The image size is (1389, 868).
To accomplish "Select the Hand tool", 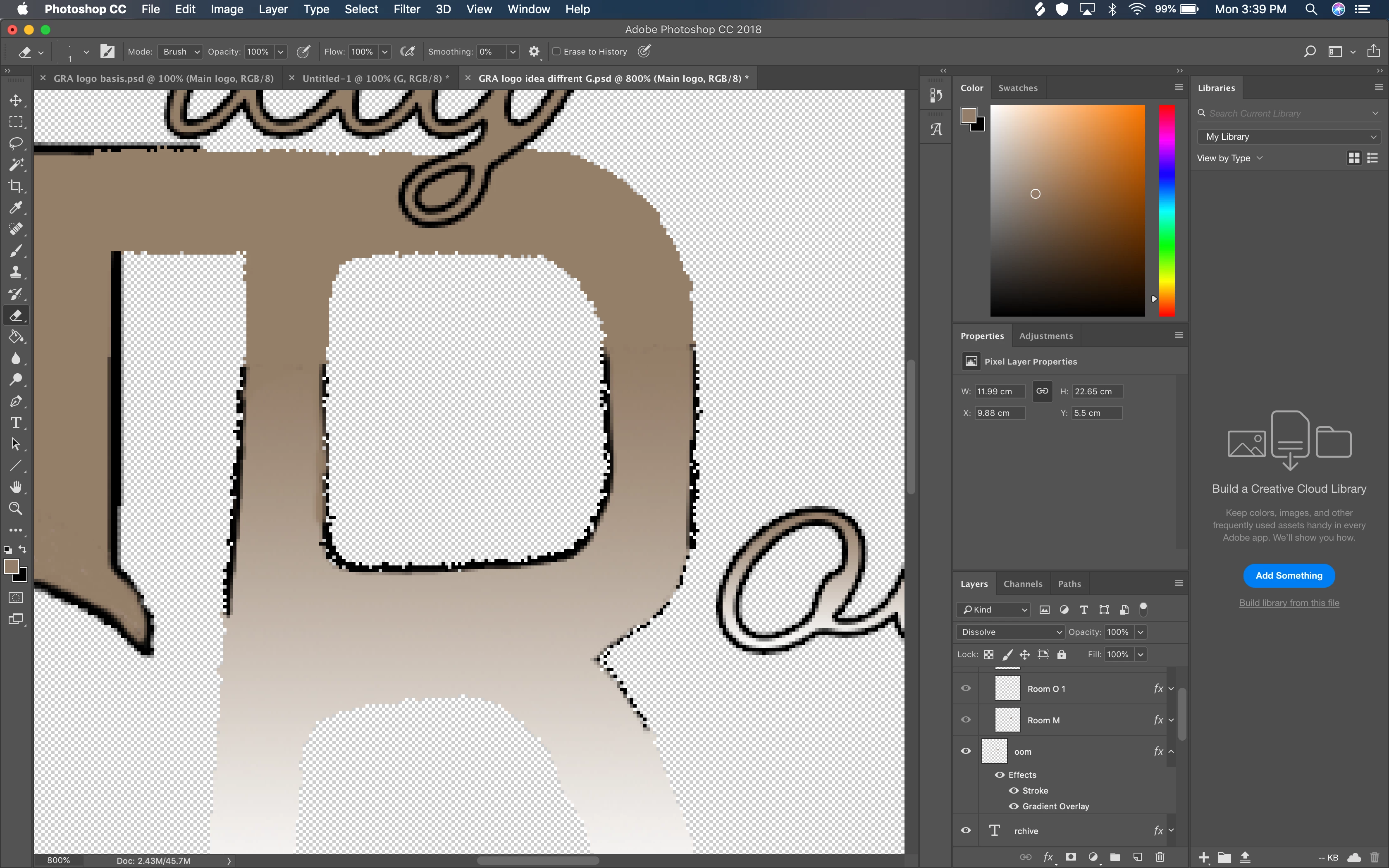I will point(15,487).
